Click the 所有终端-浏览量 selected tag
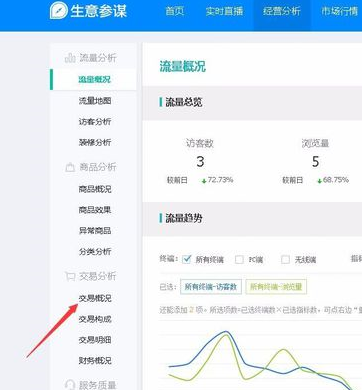 tap(276, 287)
